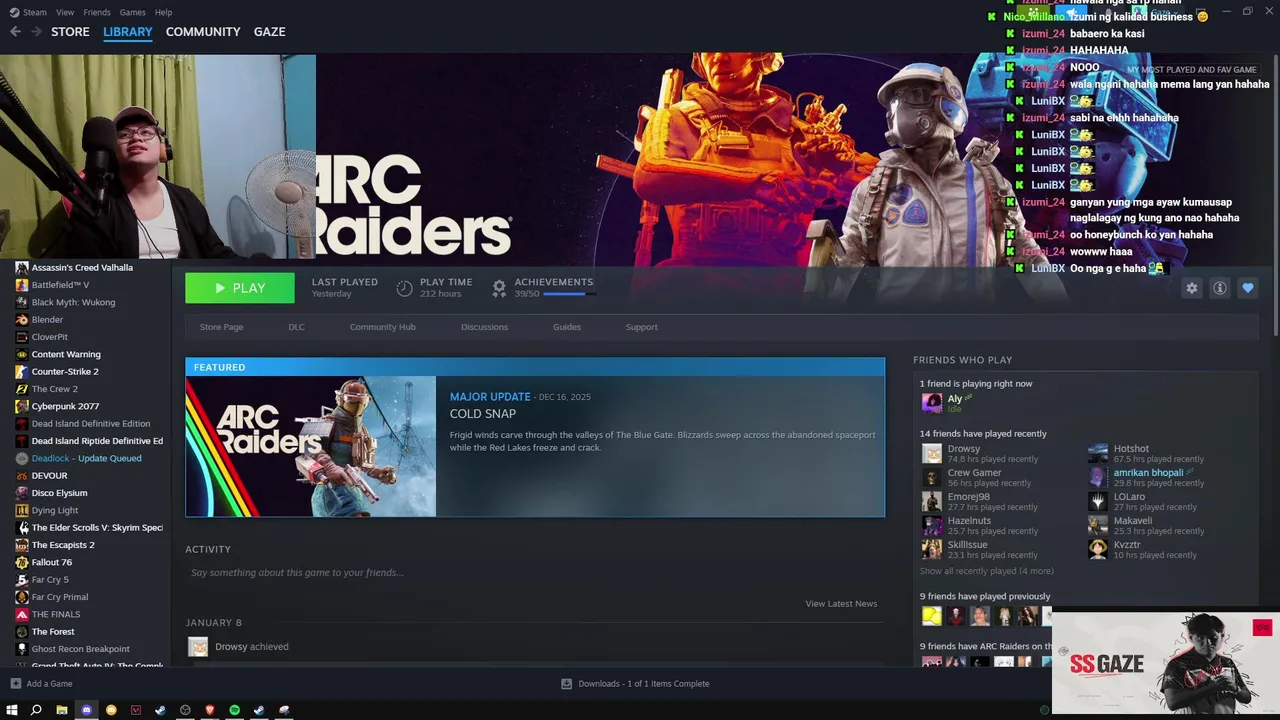The height and width of the screenshot is (720, 1280).
Task: Open the Discussions link
Action: [484, 327]
